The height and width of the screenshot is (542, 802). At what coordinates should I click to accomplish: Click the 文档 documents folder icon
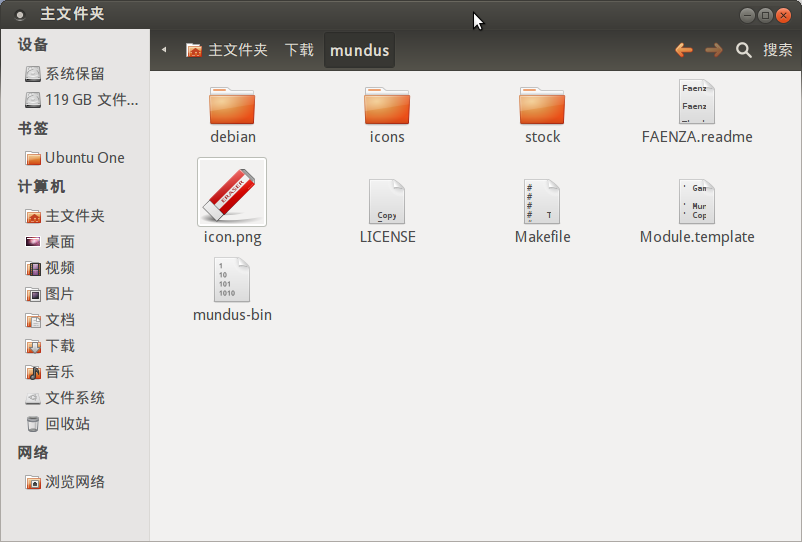(x=33, y=320)
